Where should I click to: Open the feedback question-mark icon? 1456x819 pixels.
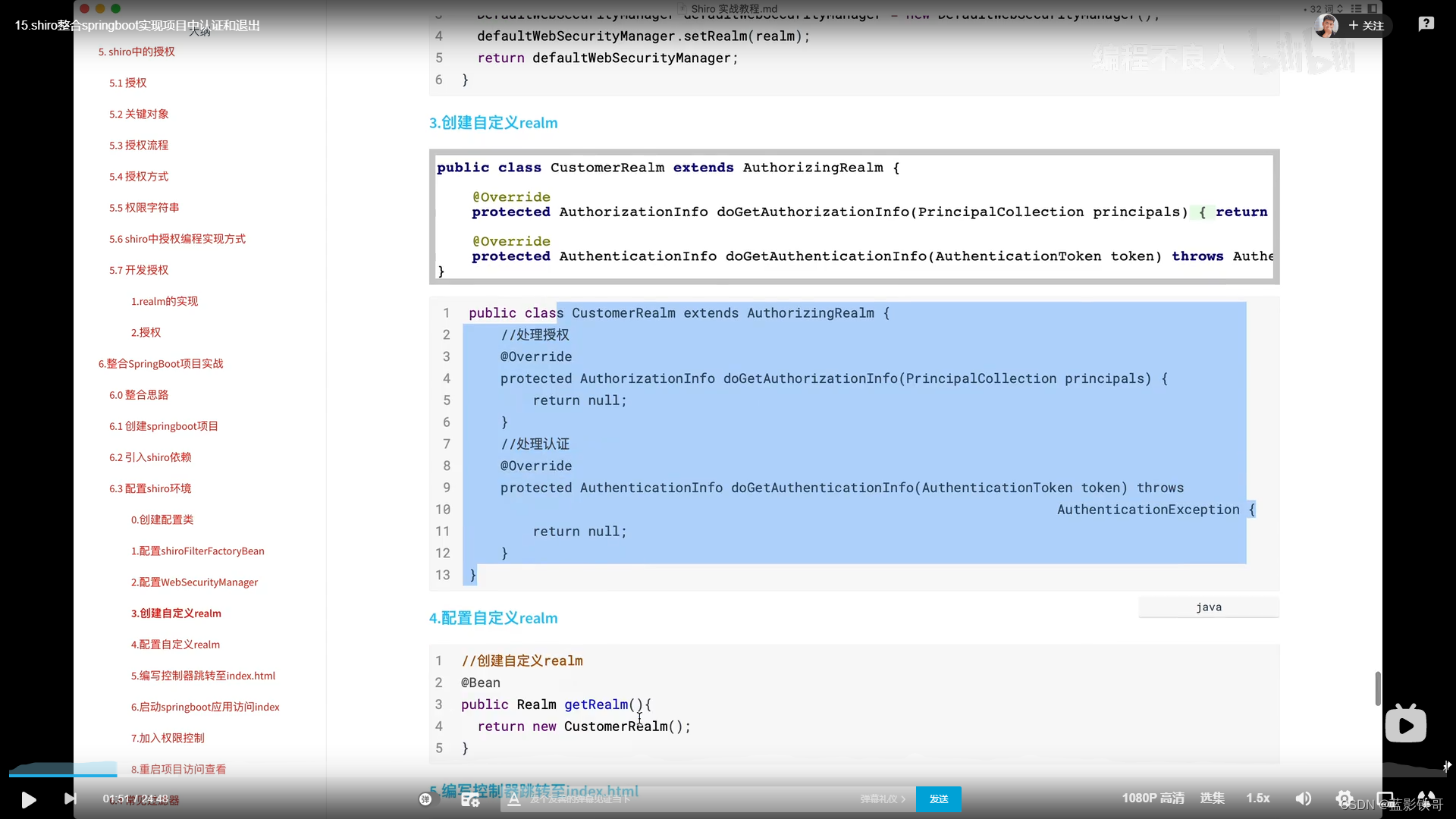point(1426,24)
